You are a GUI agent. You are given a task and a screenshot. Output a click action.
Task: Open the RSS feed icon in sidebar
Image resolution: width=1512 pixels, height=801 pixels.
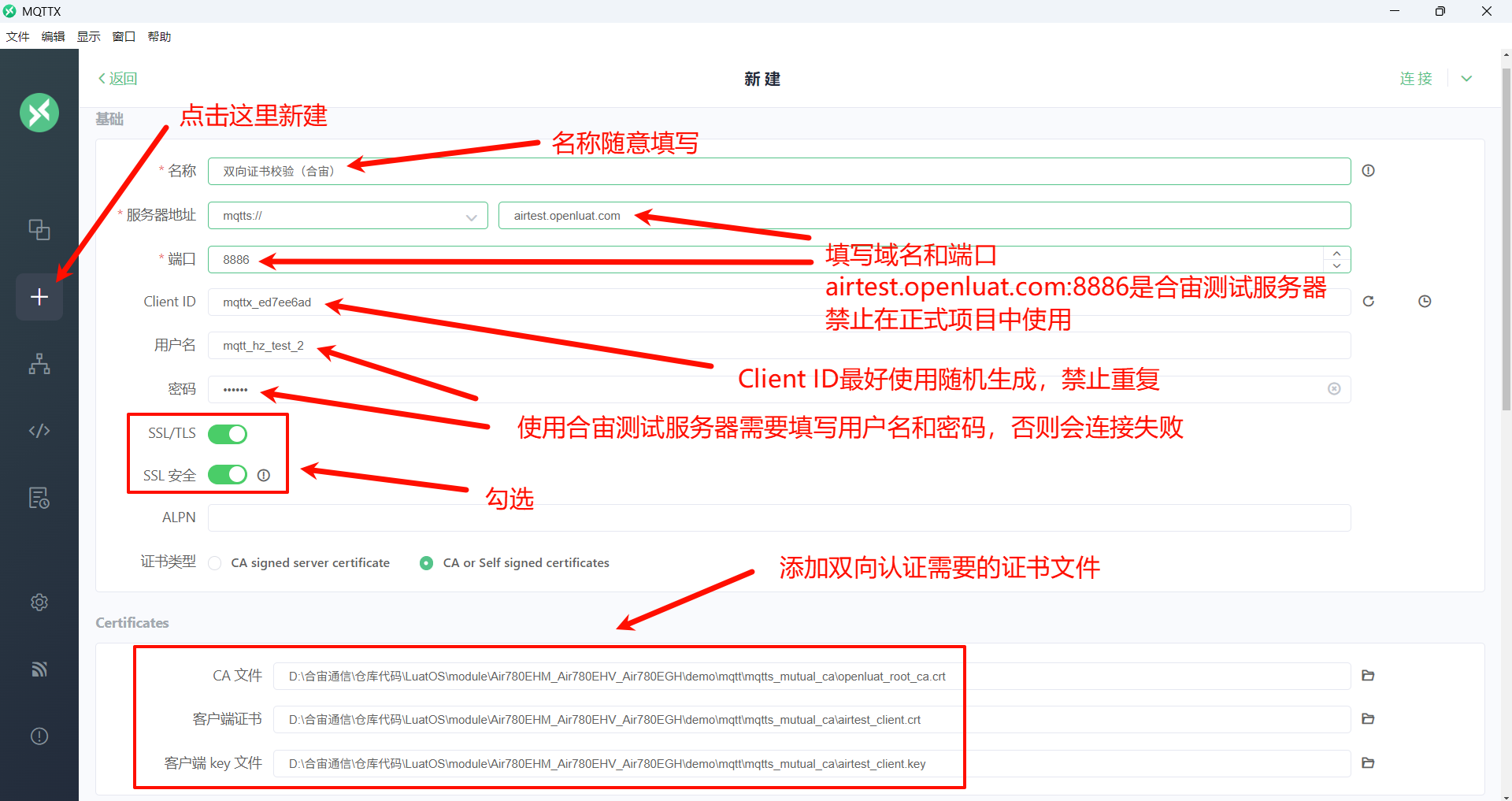(x=39, y=669)
